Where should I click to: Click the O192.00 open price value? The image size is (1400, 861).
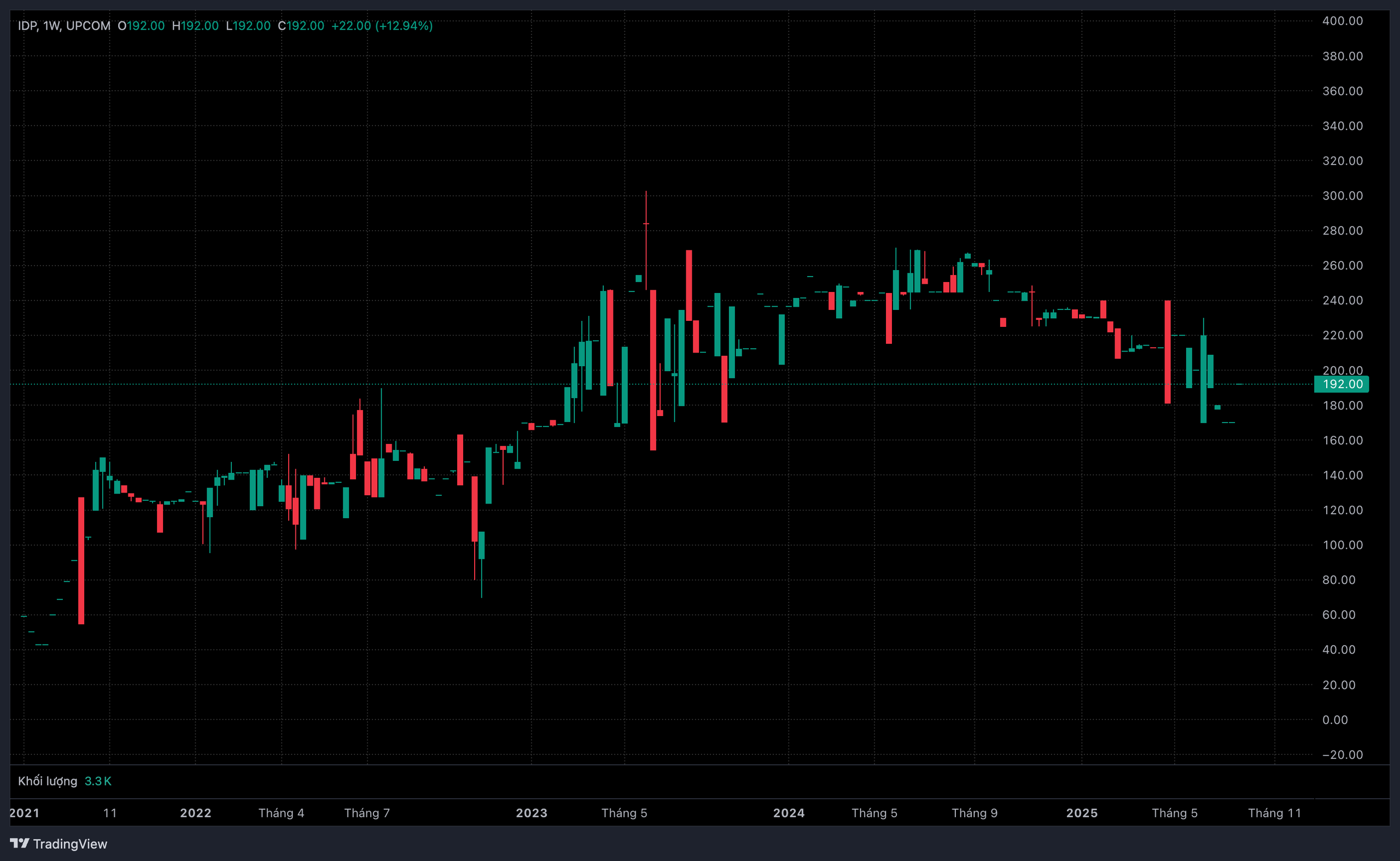pos(141,26)
